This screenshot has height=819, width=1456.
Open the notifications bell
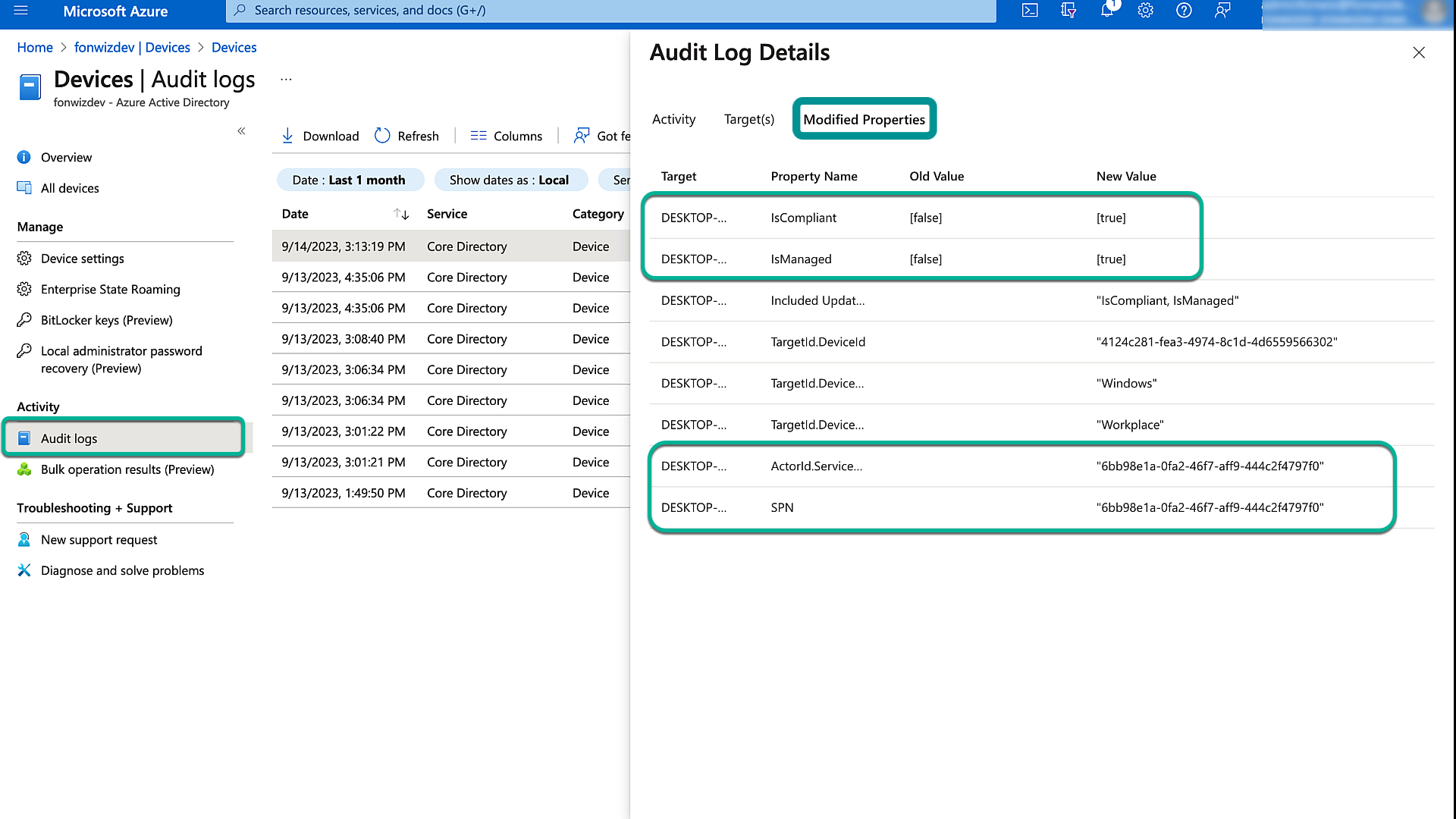pyautogui.click(x=1107, y=11)
